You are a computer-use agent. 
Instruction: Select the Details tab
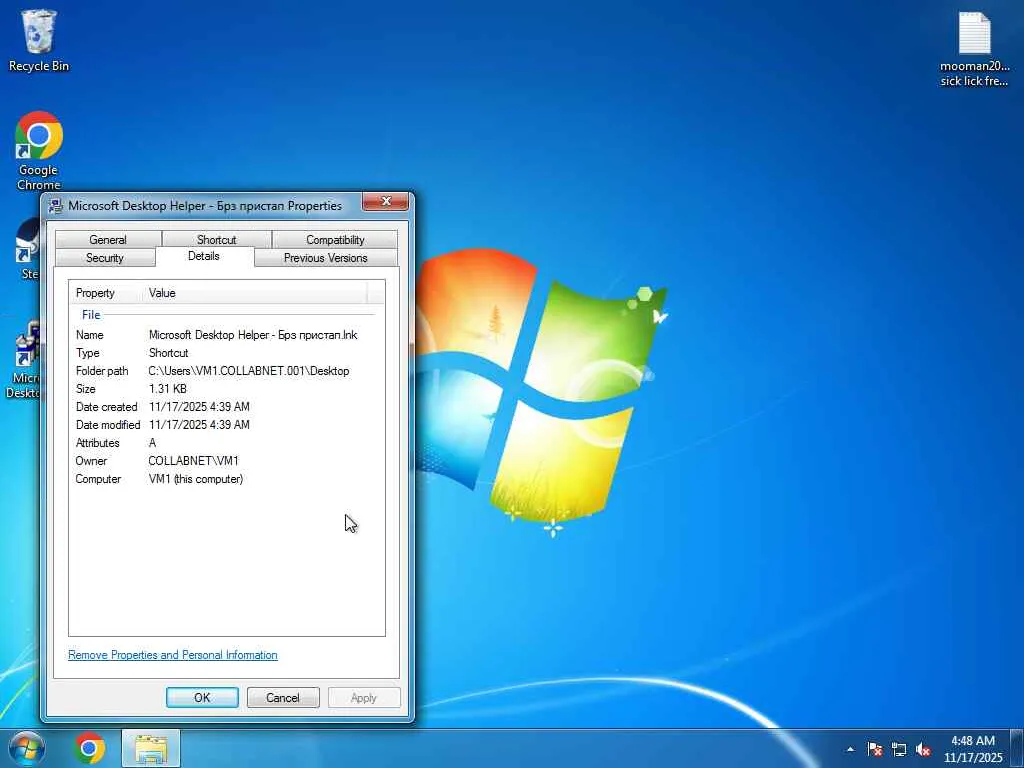coord(204,256)
